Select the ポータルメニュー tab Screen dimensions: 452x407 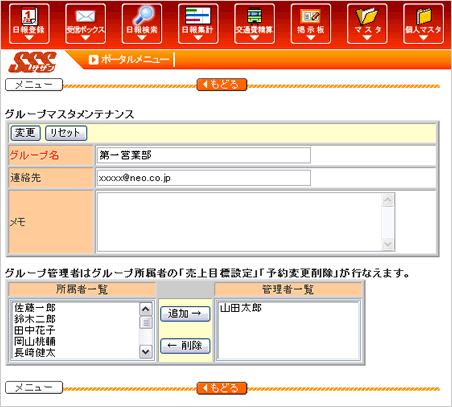129,60
